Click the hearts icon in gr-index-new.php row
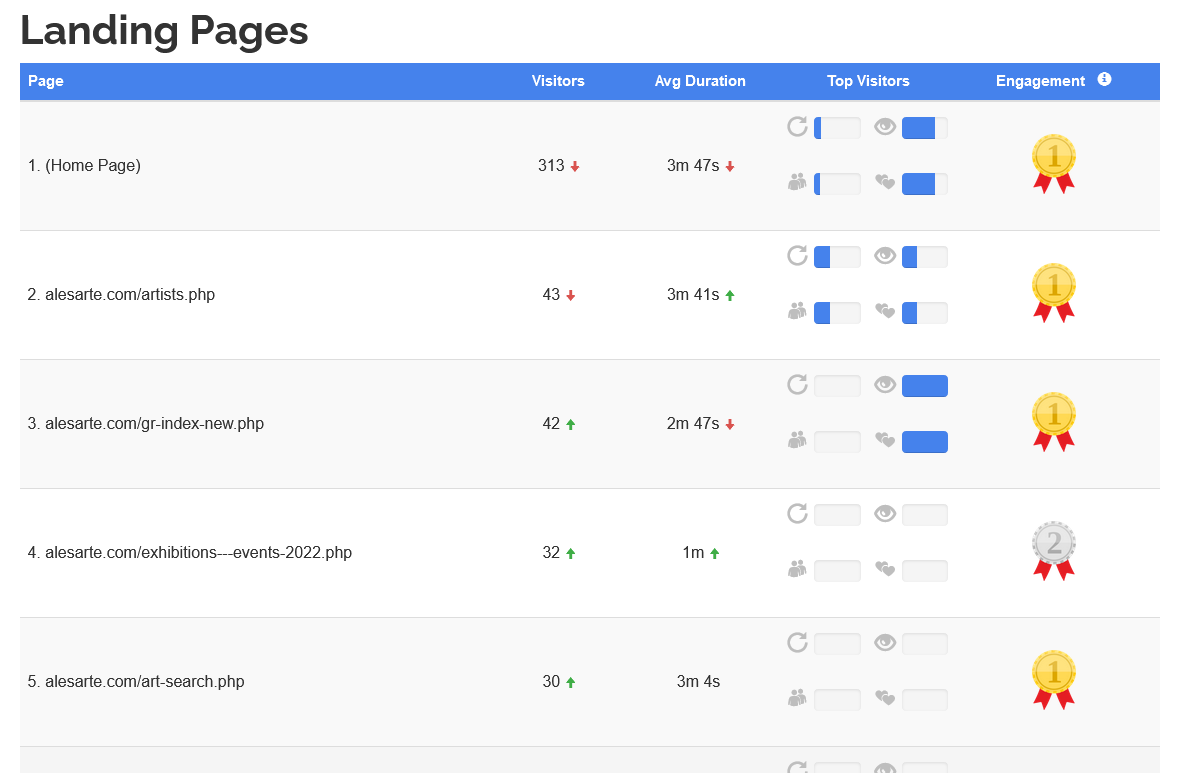 [885, 440]
